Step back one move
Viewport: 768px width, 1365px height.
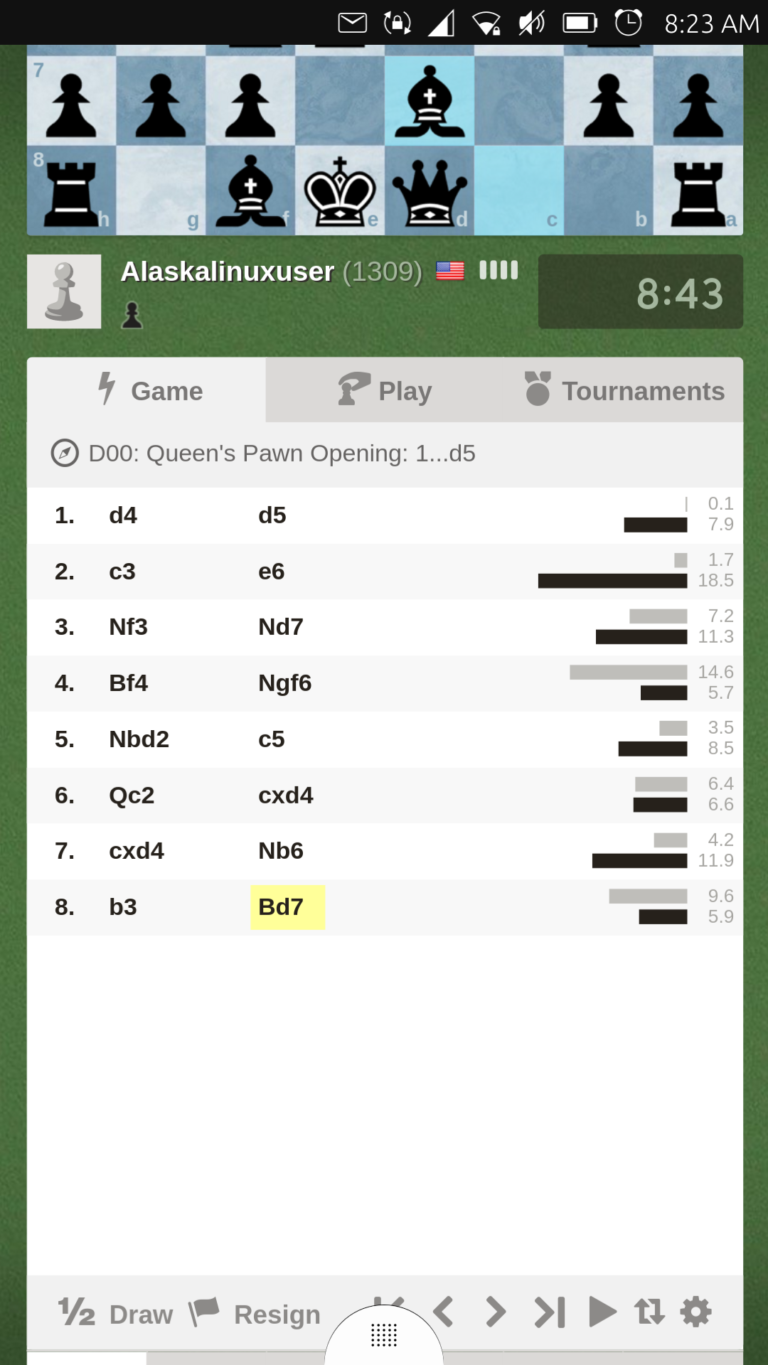coord(443,1311)
